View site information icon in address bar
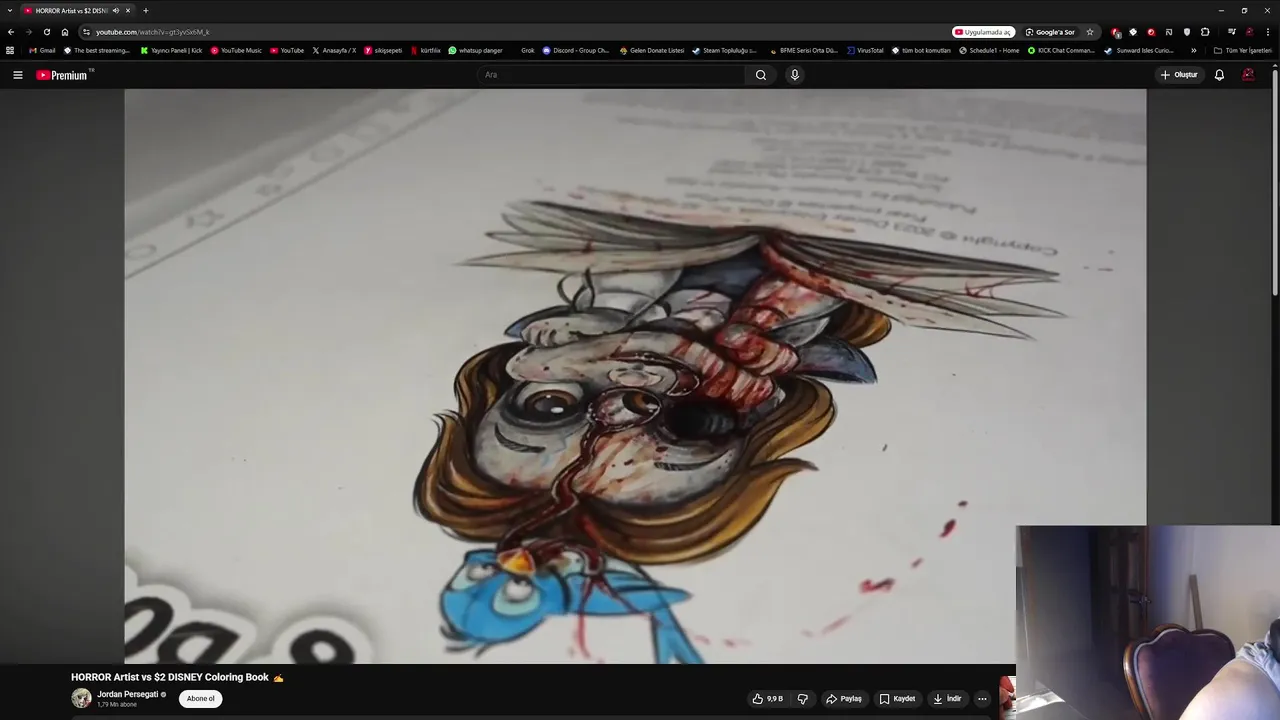This screenshot has width=1280, height=720. [x=86, y=32]
